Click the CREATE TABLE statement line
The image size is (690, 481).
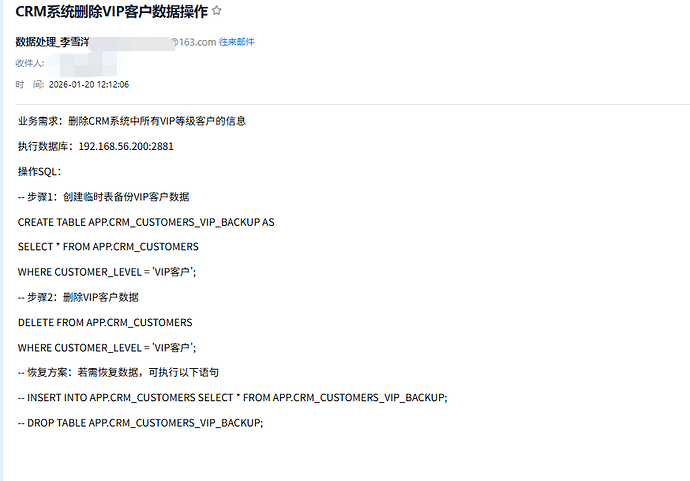pos(146,222)
